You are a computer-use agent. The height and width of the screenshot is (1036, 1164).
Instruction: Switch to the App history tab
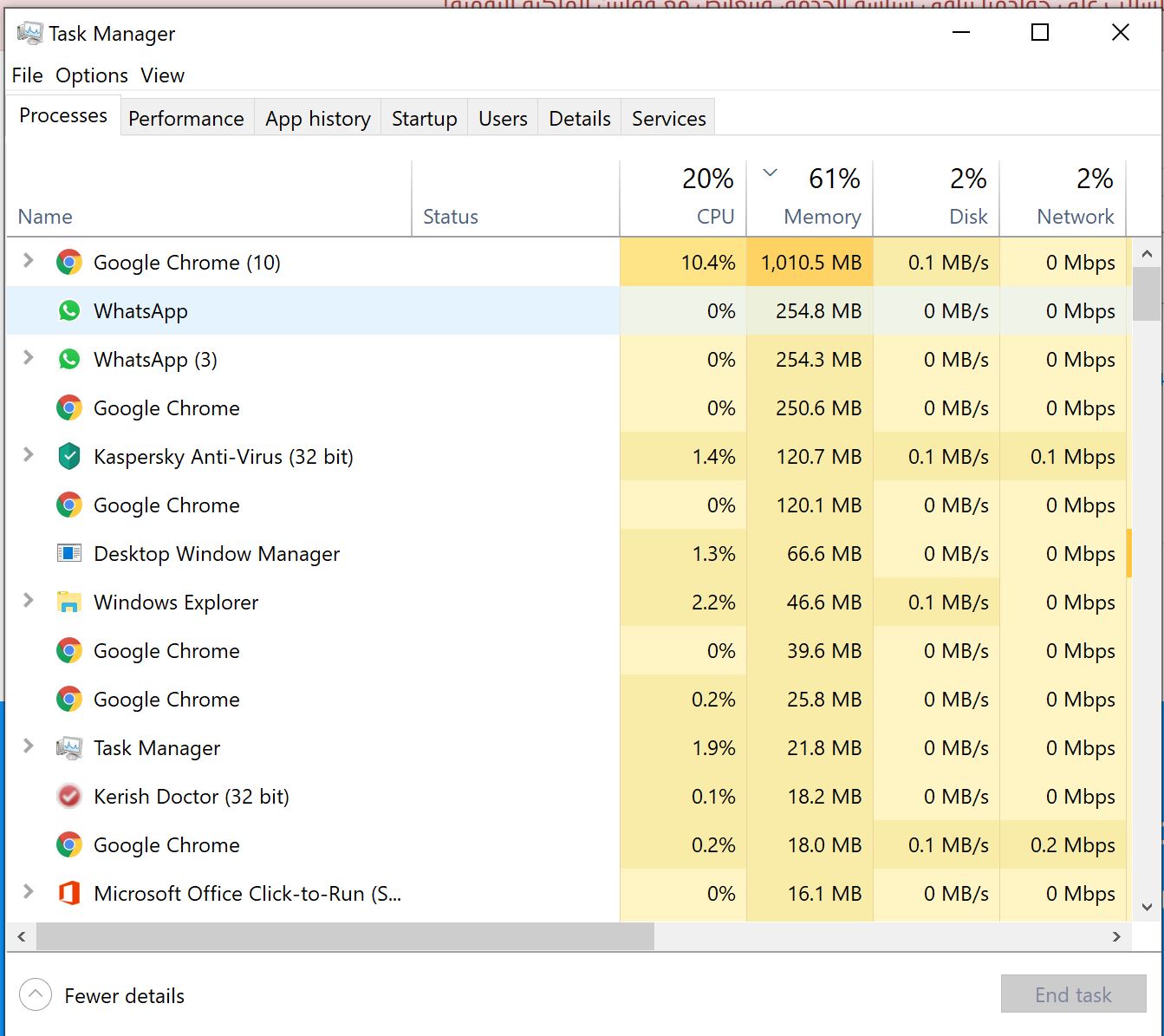[318, 119]
